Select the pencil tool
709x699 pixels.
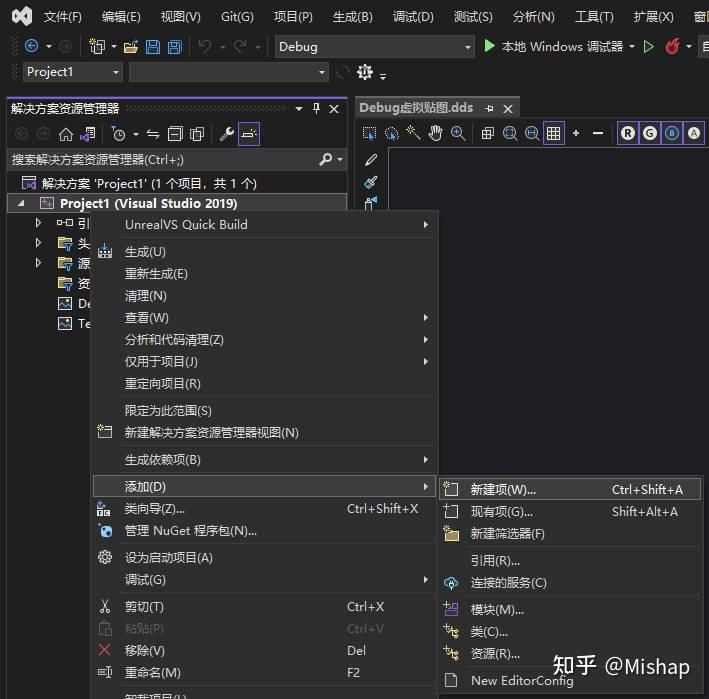pos(371,160)
